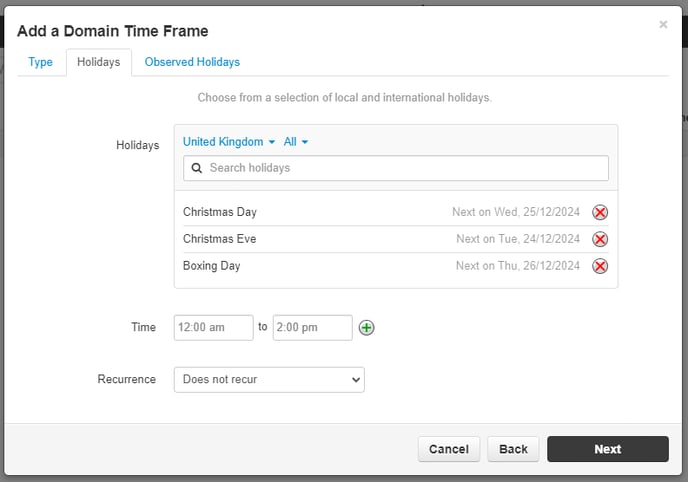This screenshot has width=688, height=482.
Task: Remove Boxing Day holiday with red X
Action: [600, 266]
